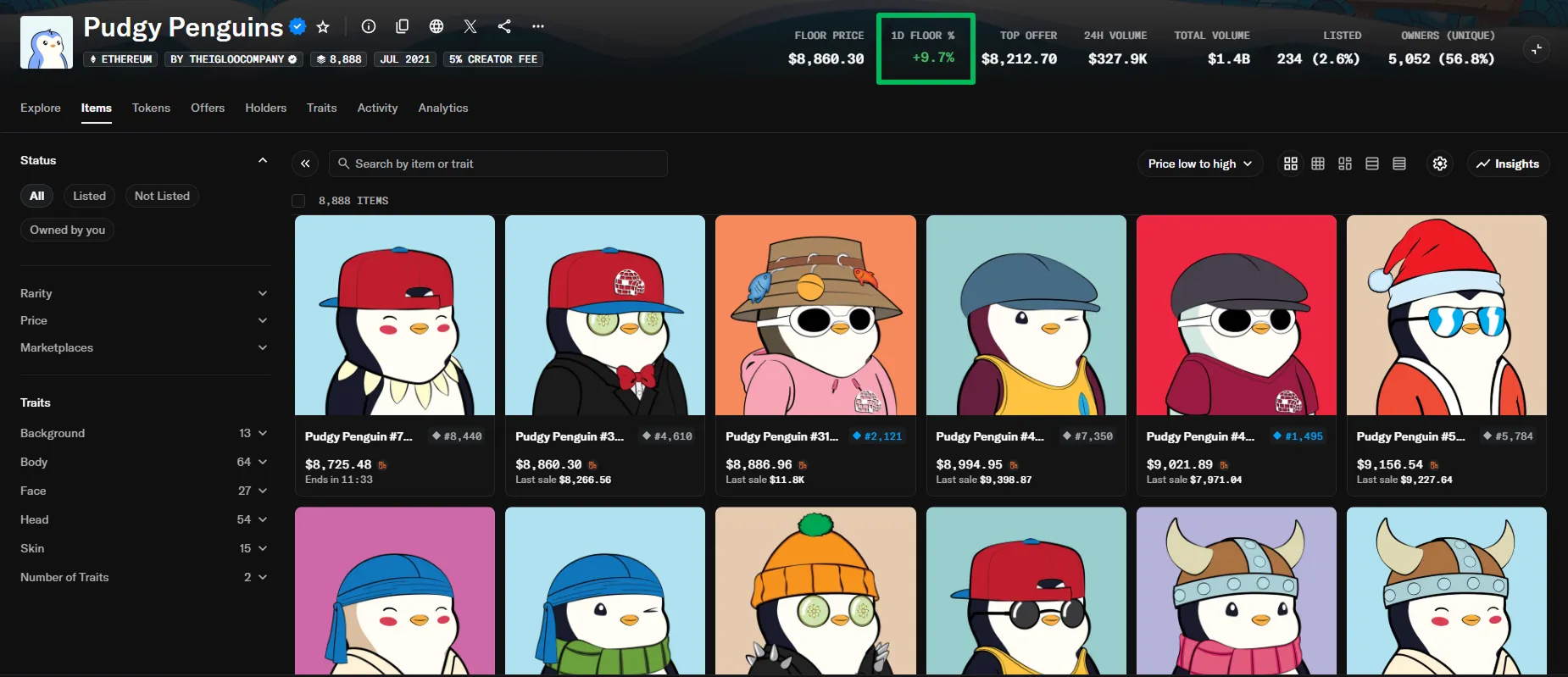Switch to table rows view
Image resolution: width=1568 pixels, height=677 pixels.
coord(1399,164)
